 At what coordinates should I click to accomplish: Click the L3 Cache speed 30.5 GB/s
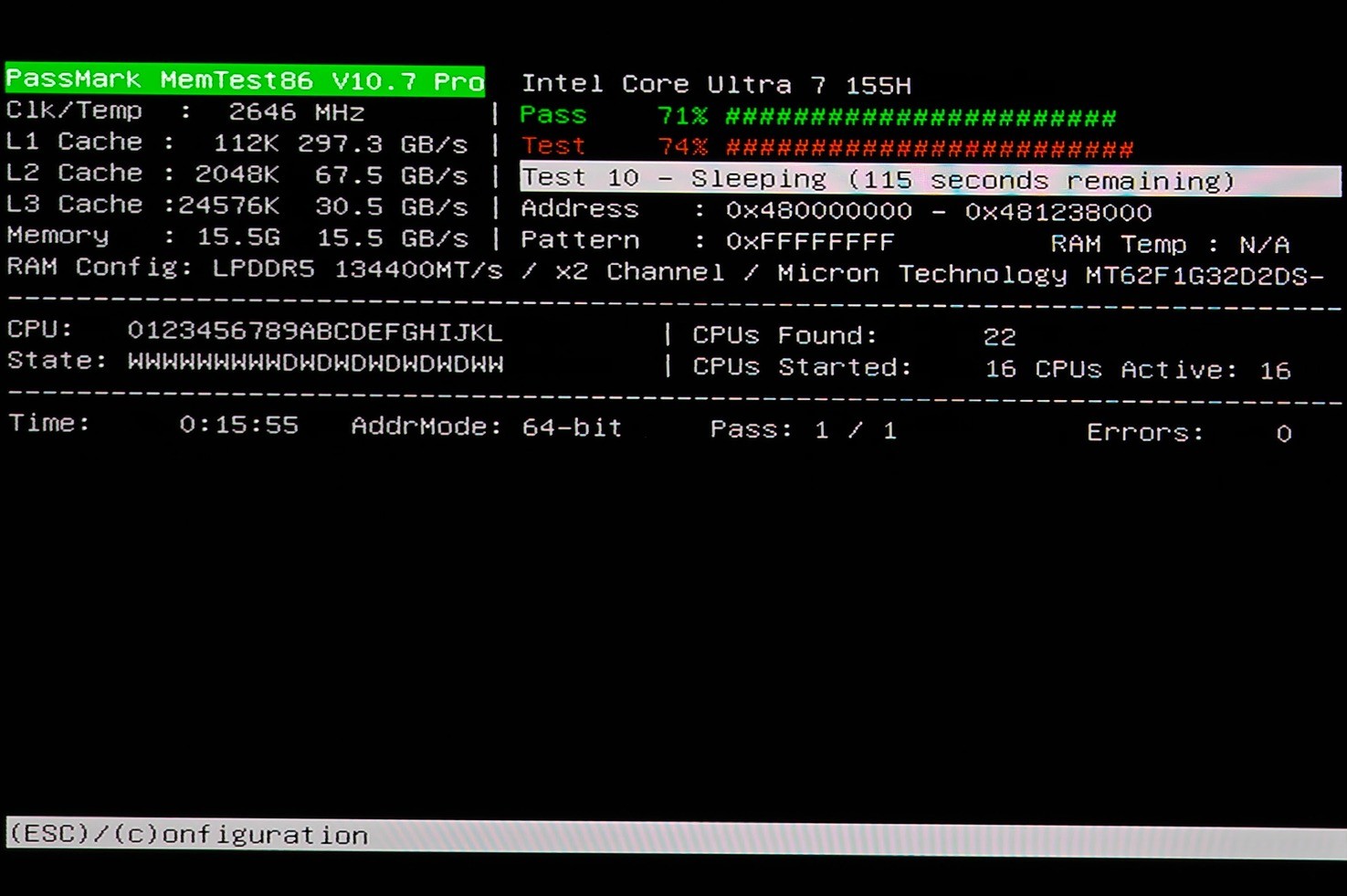coord(391,207)
